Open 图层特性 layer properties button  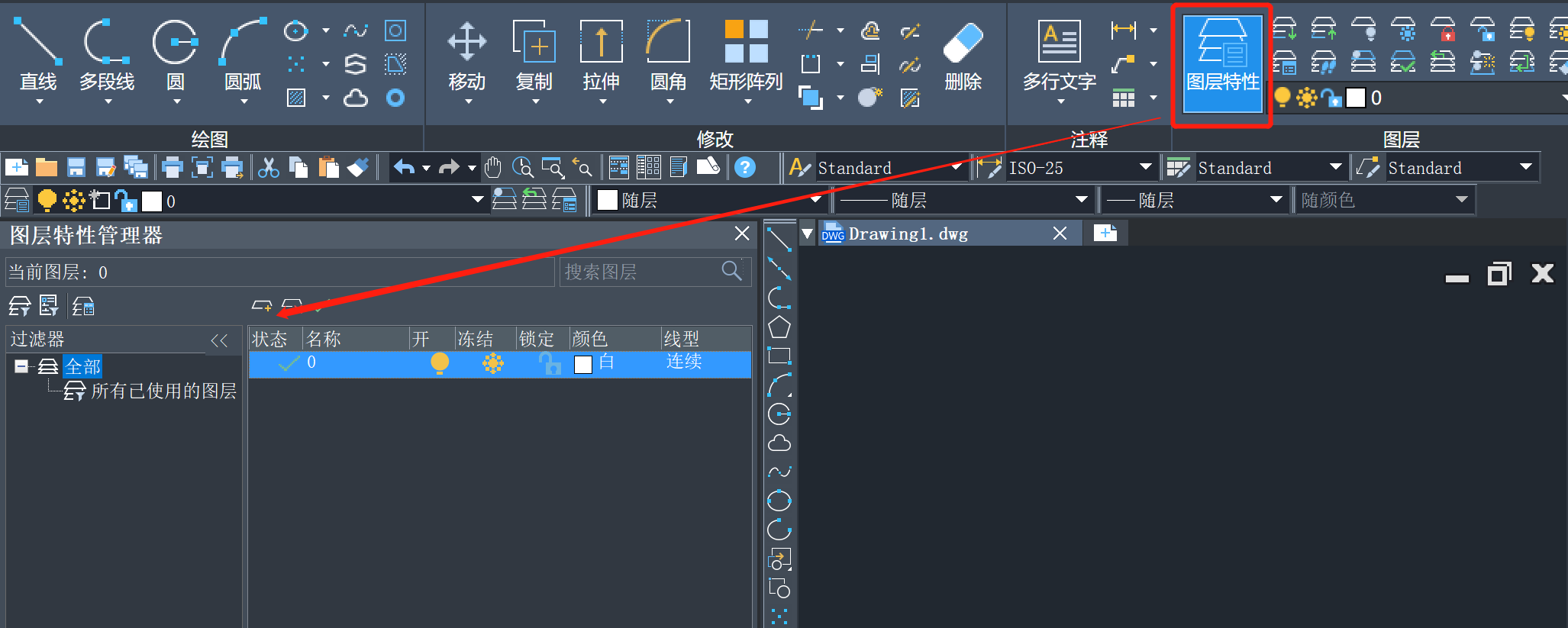1222,65
